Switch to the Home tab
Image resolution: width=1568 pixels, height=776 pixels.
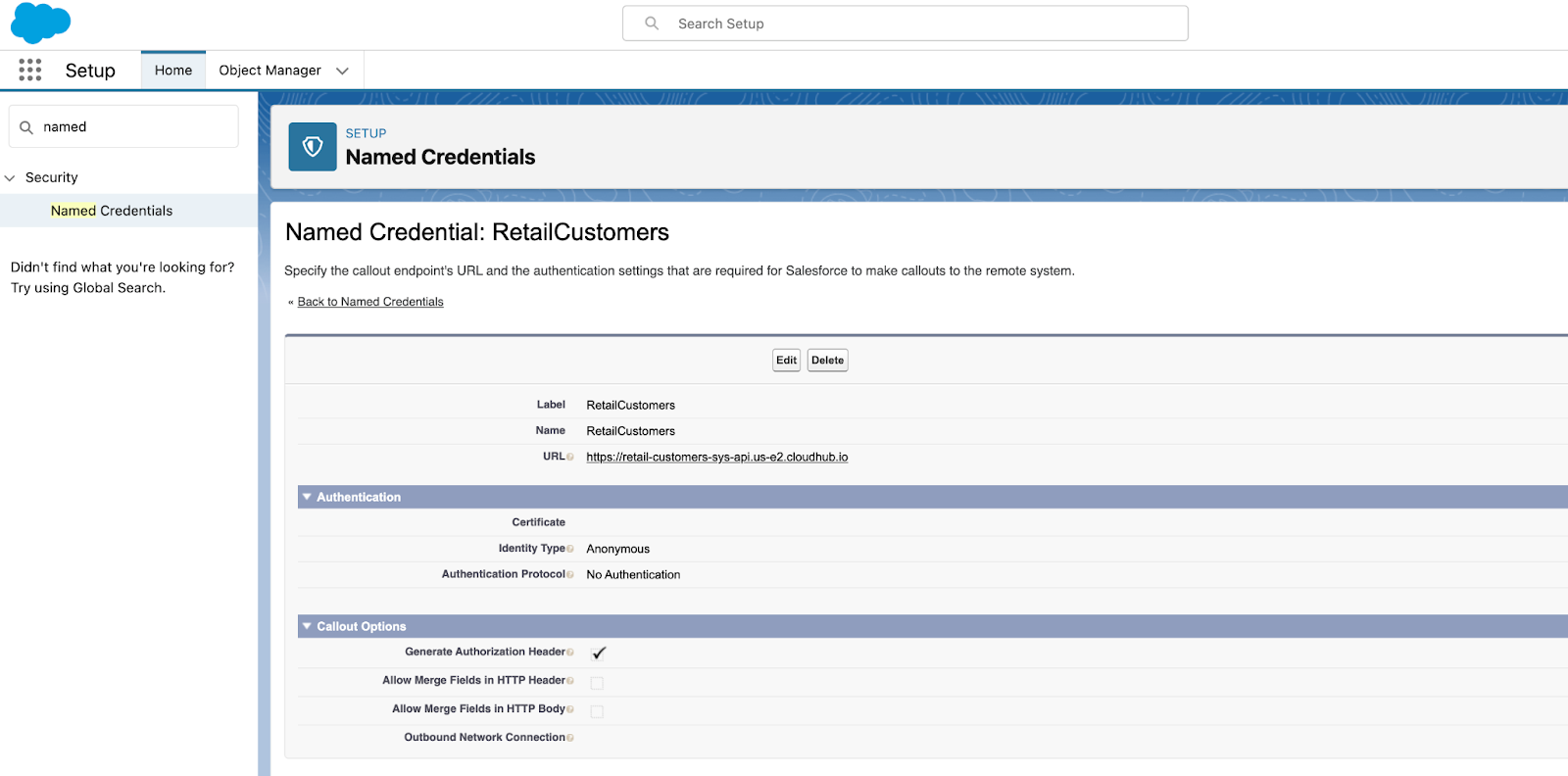pos(173,71)
